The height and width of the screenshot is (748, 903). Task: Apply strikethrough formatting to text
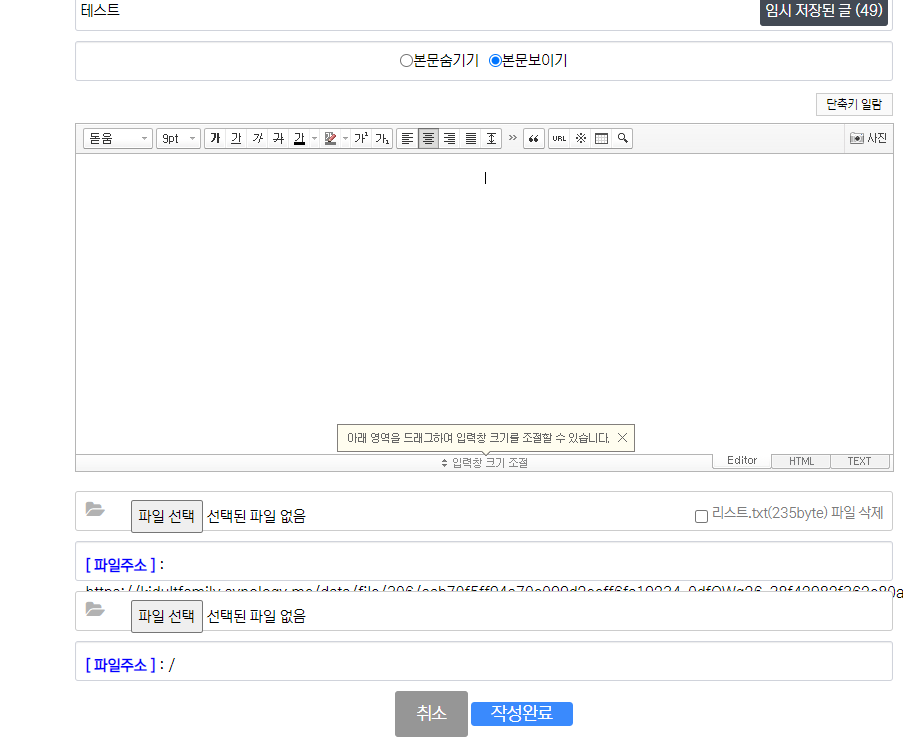278,139
